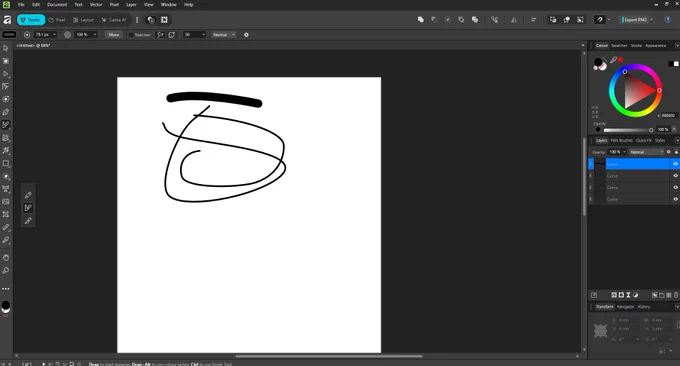The image size is (680, 366).
Task: Open the alignment options icon
Action: [x=533, y=20]
